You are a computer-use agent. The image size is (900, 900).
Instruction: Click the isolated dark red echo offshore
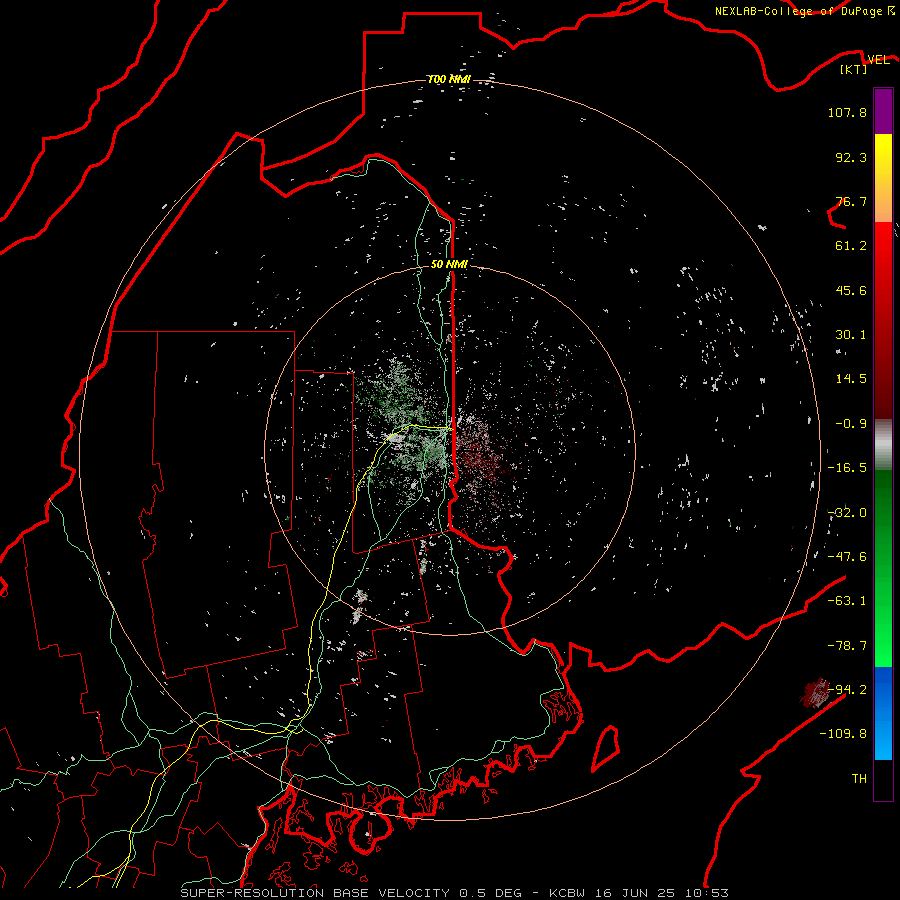815,693
